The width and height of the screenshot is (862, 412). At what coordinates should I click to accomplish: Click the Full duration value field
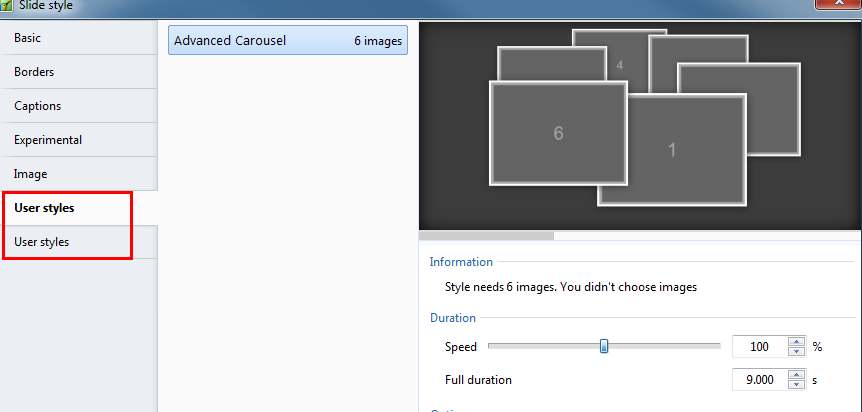[760, 380]
